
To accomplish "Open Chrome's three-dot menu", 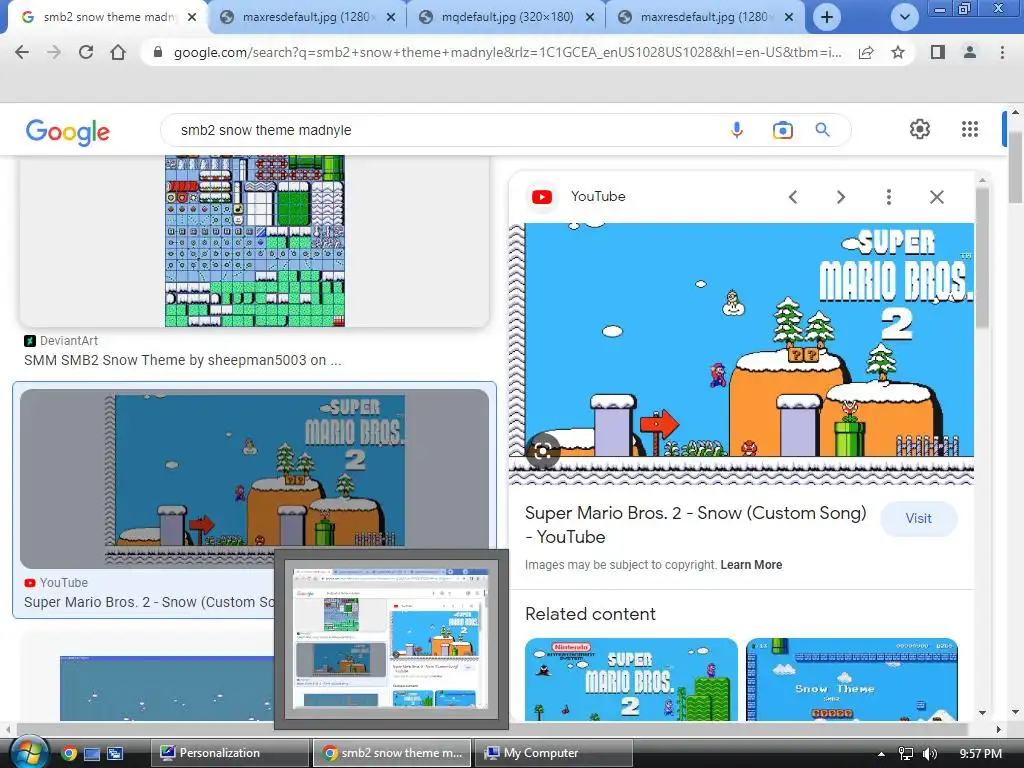I will 1002,52.
